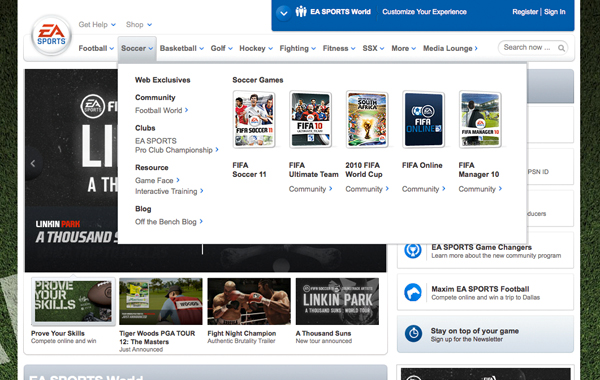Image resolution: width=600 pixels, height=380 pixels.
Task: Expand the More menu
Action: (x=403, y=48)
